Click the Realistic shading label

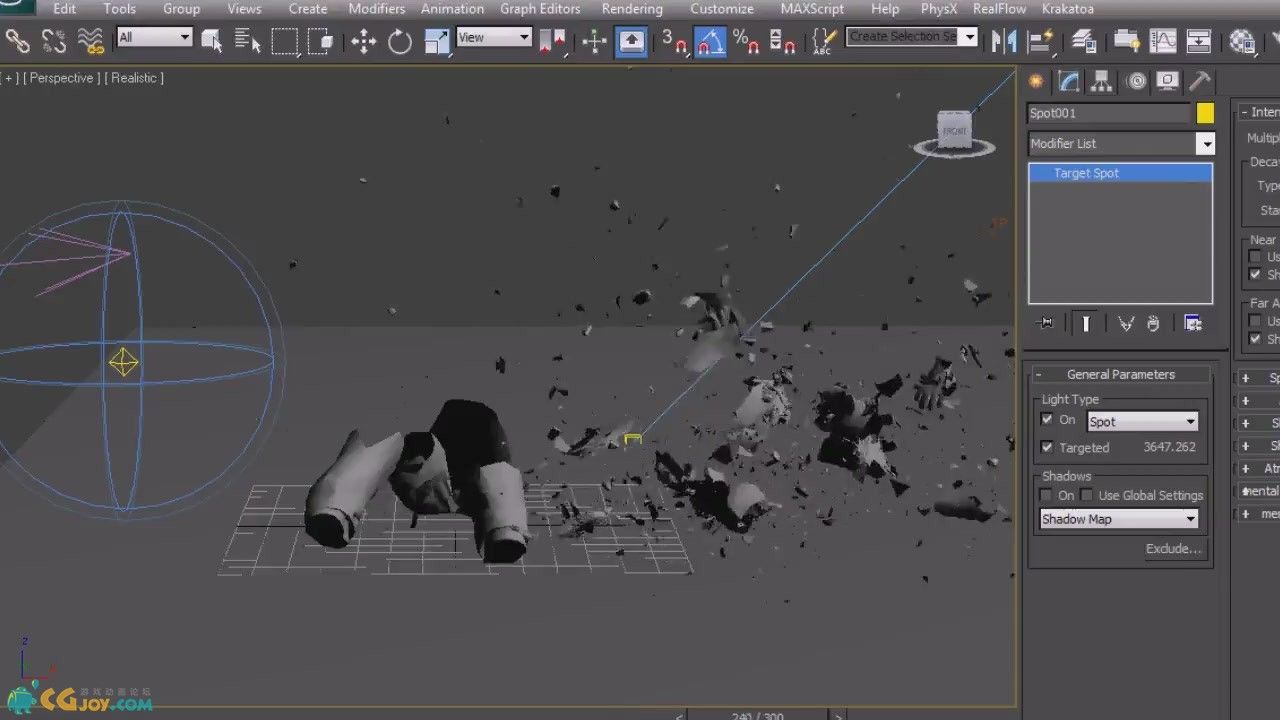pyautogui.click(x=134, y=78)
